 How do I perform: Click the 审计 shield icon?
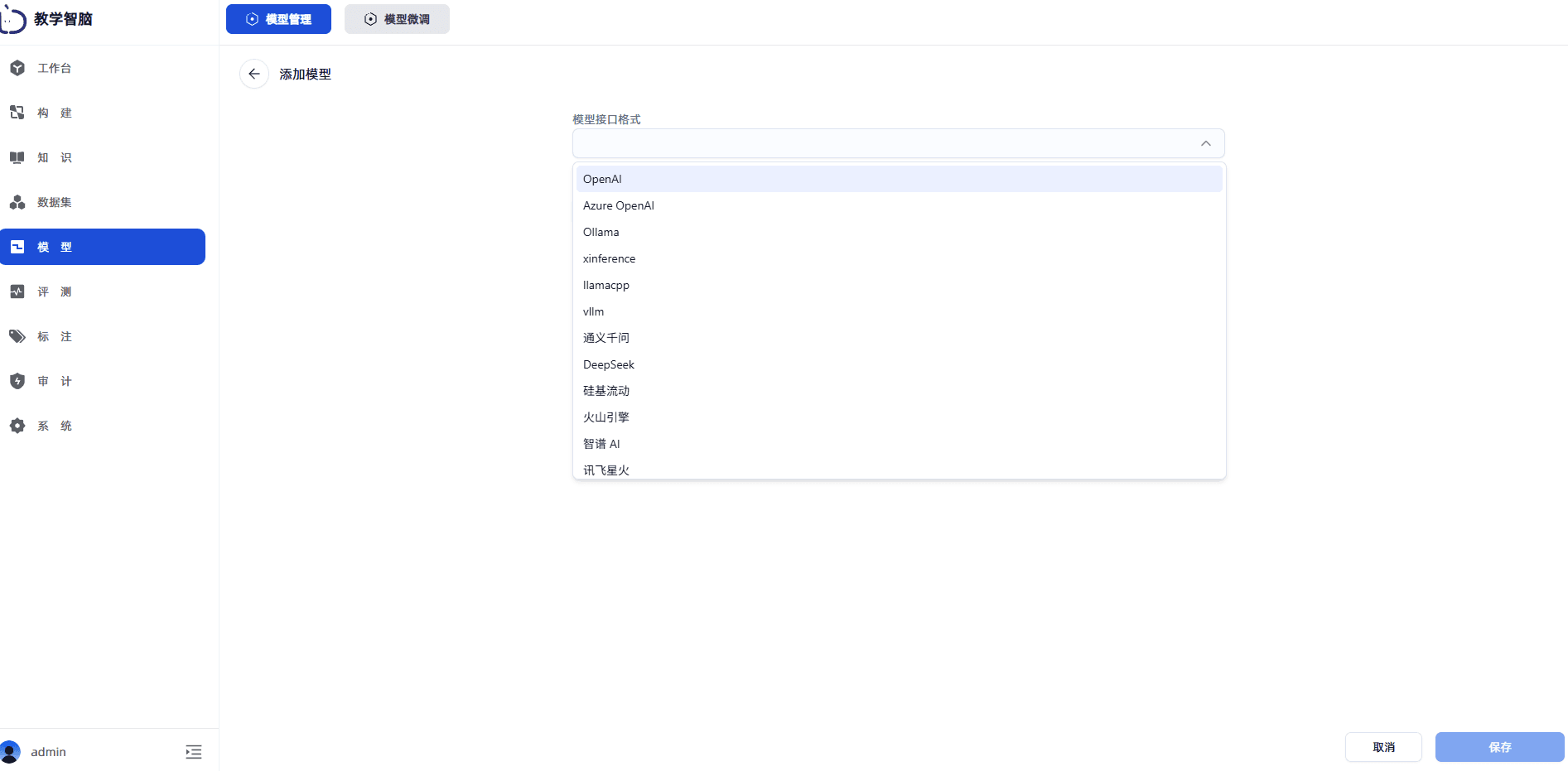click(x=17, y=381)
